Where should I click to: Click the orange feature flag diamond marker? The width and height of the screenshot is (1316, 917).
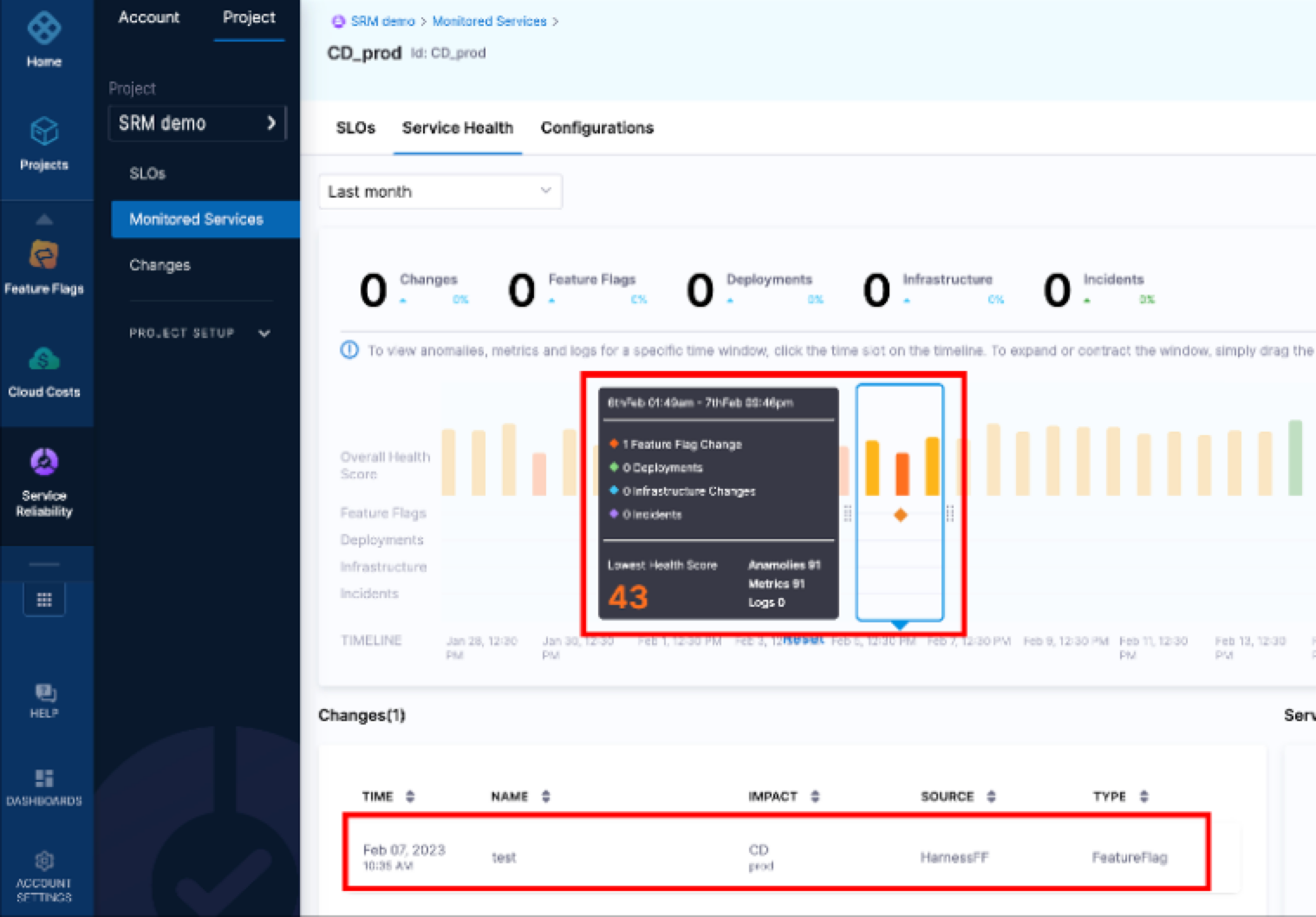pyautogui.click(x=901, y=515)
